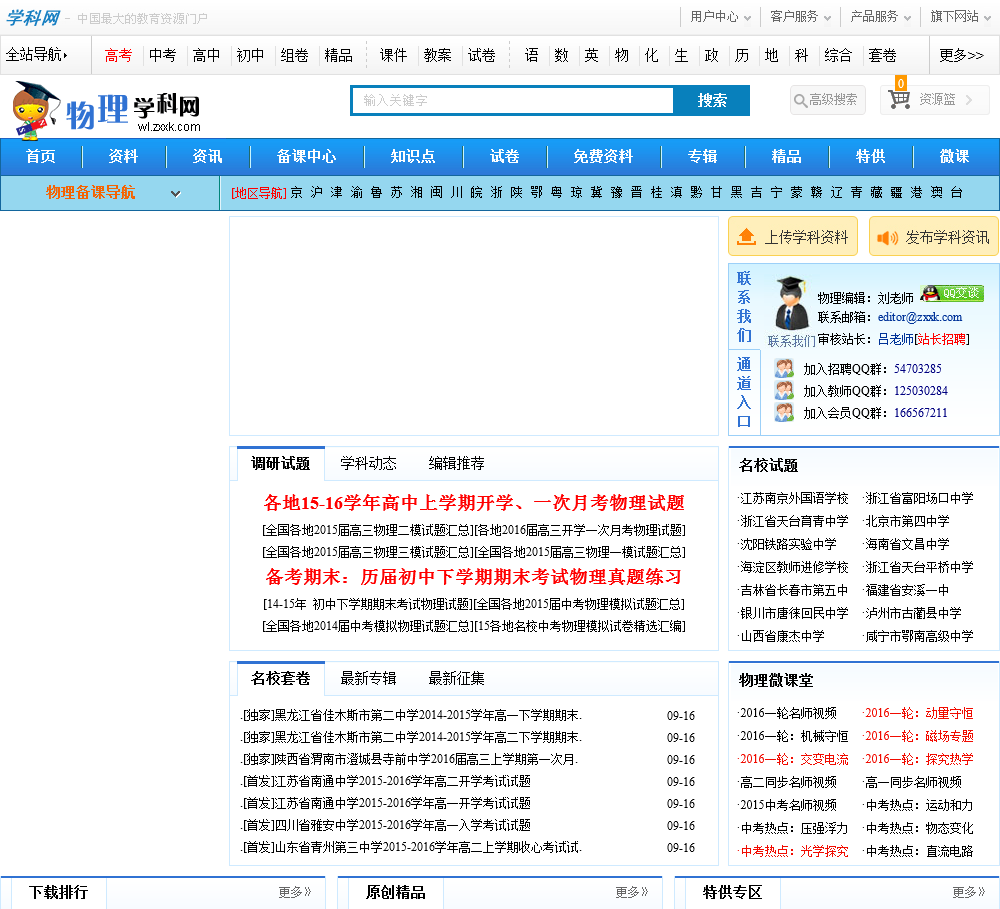Open 免费资料 in the main menu
Viewport: 1000px width, 909px height.
pyautogui.click(x=603, y=157)
